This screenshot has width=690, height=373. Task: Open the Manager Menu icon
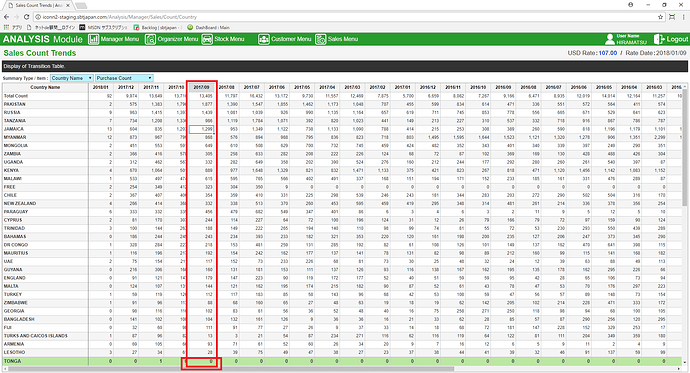pyautogui.click(x=93, y=39)
